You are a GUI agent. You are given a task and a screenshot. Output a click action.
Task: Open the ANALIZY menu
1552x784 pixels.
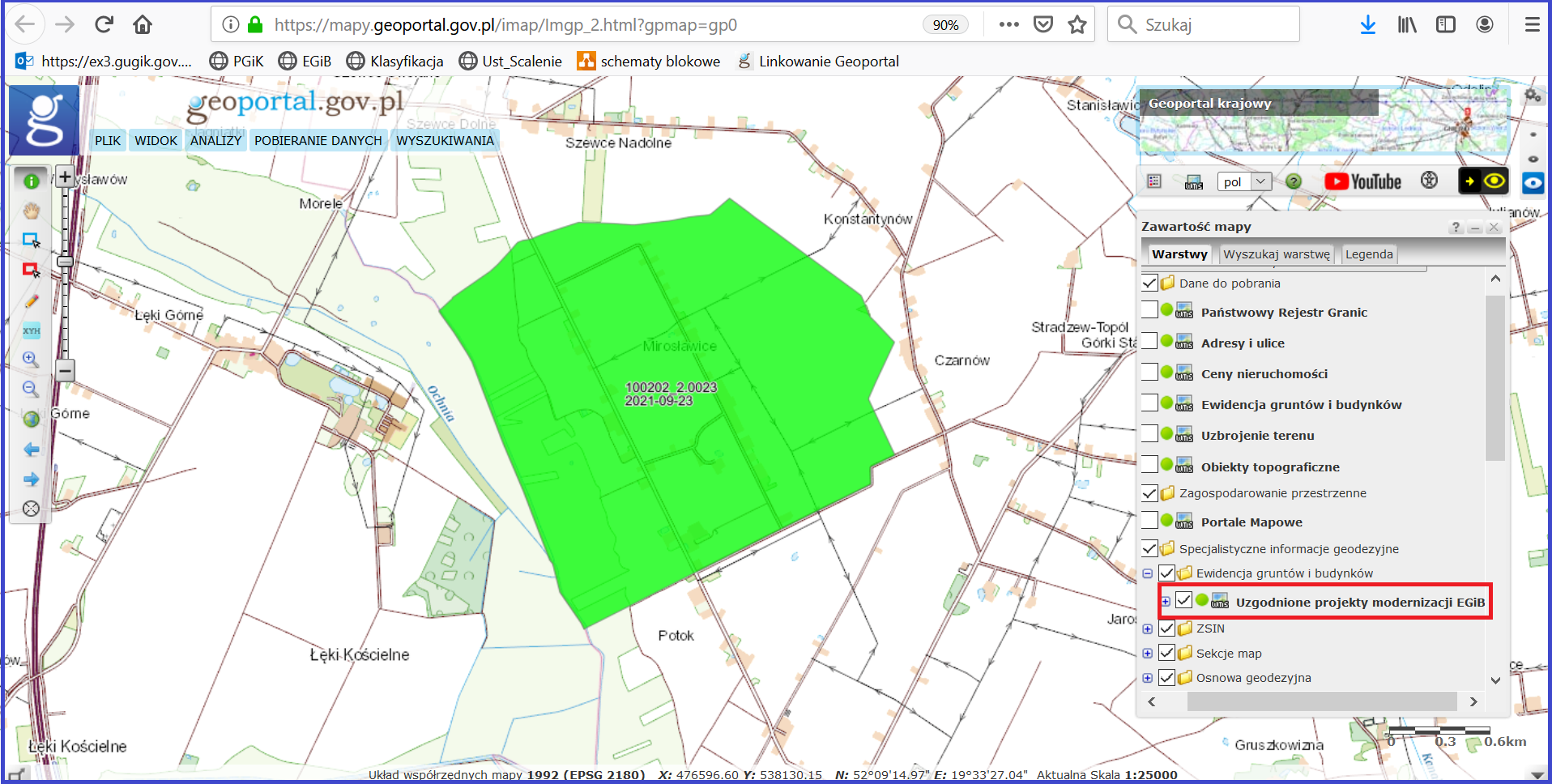click(x=215, y=140)
